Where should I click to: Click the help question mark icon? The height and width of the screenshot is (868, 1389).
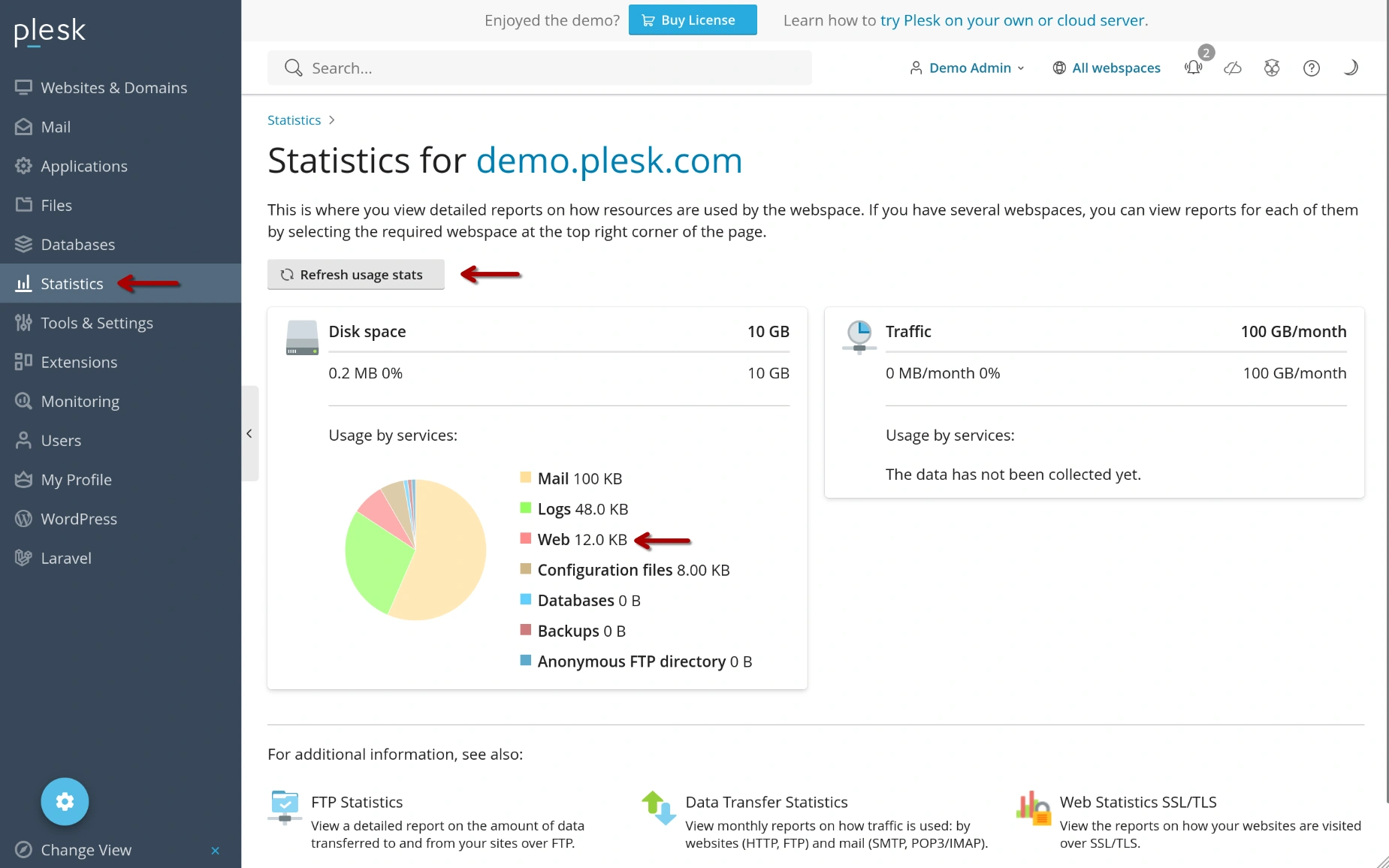click(1311, 68)
